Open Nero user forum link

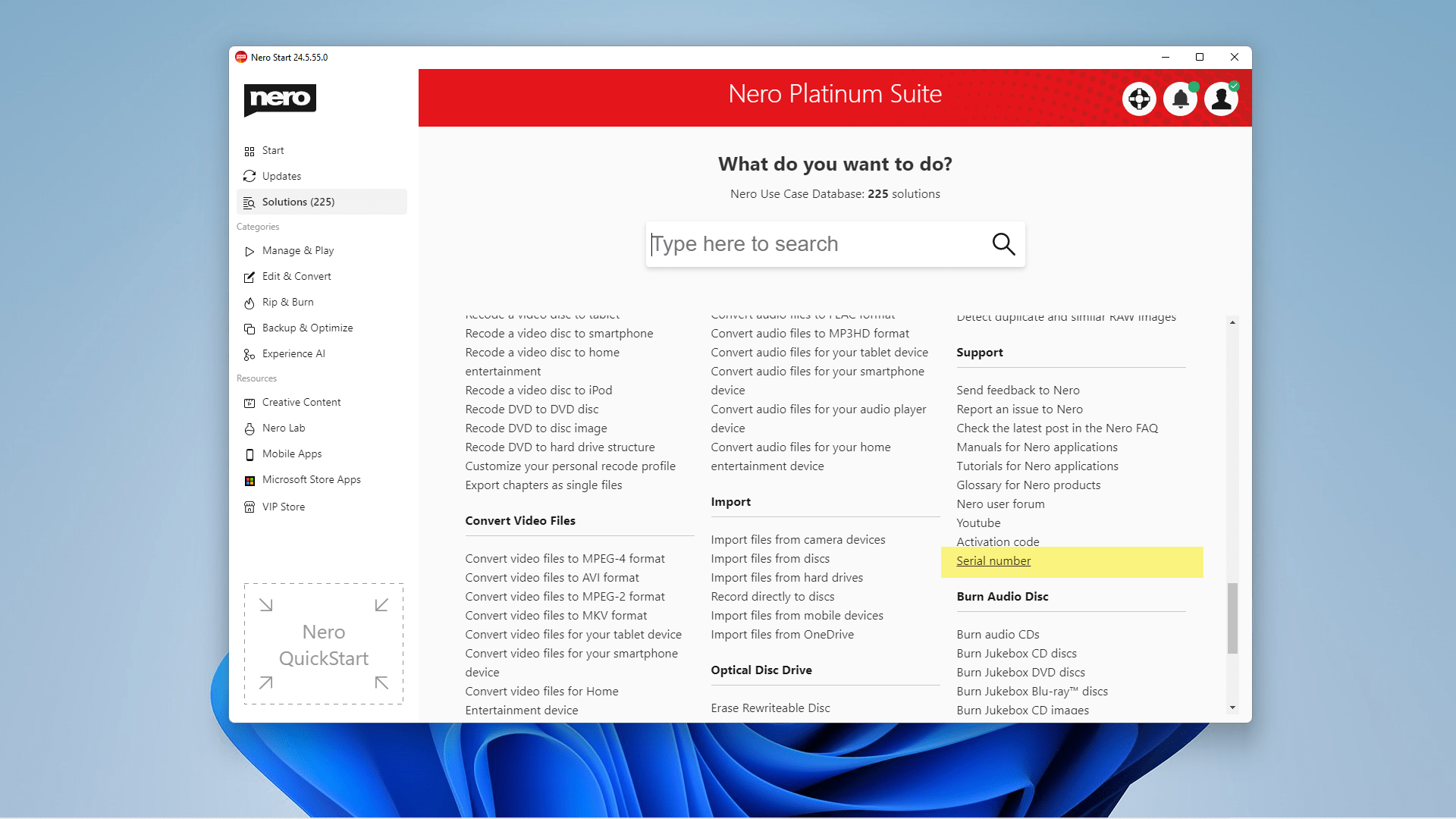point(1000,504)
